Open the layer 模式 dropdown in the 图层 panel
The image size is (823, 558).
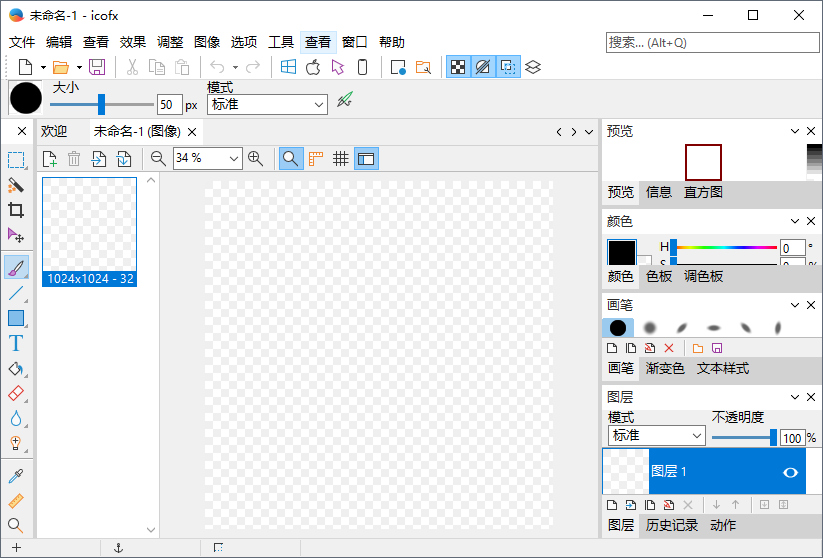656,436
